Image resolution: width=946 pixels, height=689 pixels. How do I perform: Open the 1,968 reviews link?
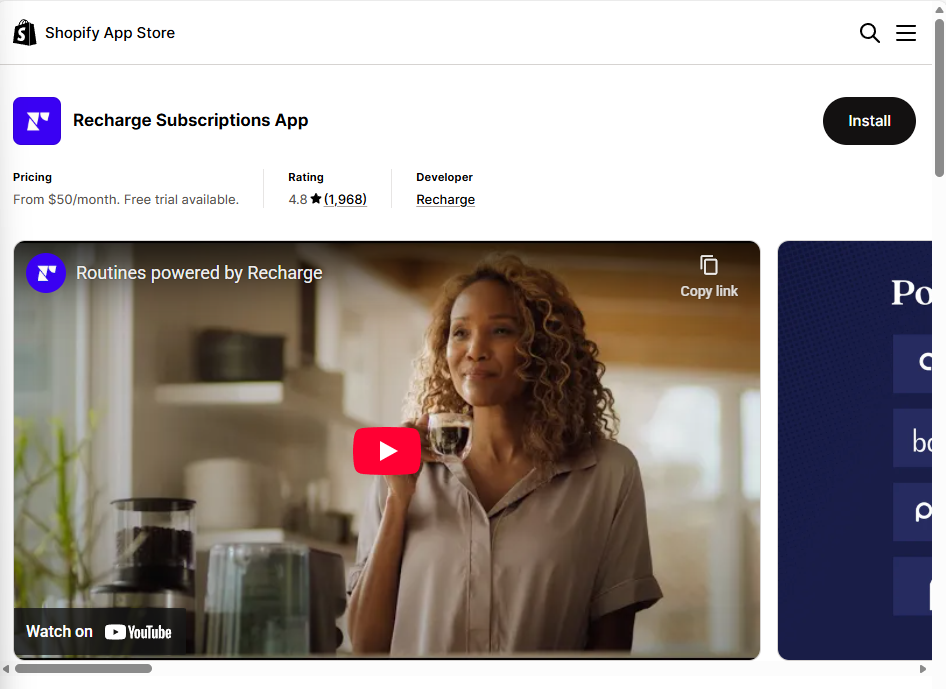pyautogui.click(x=345, y=199)
